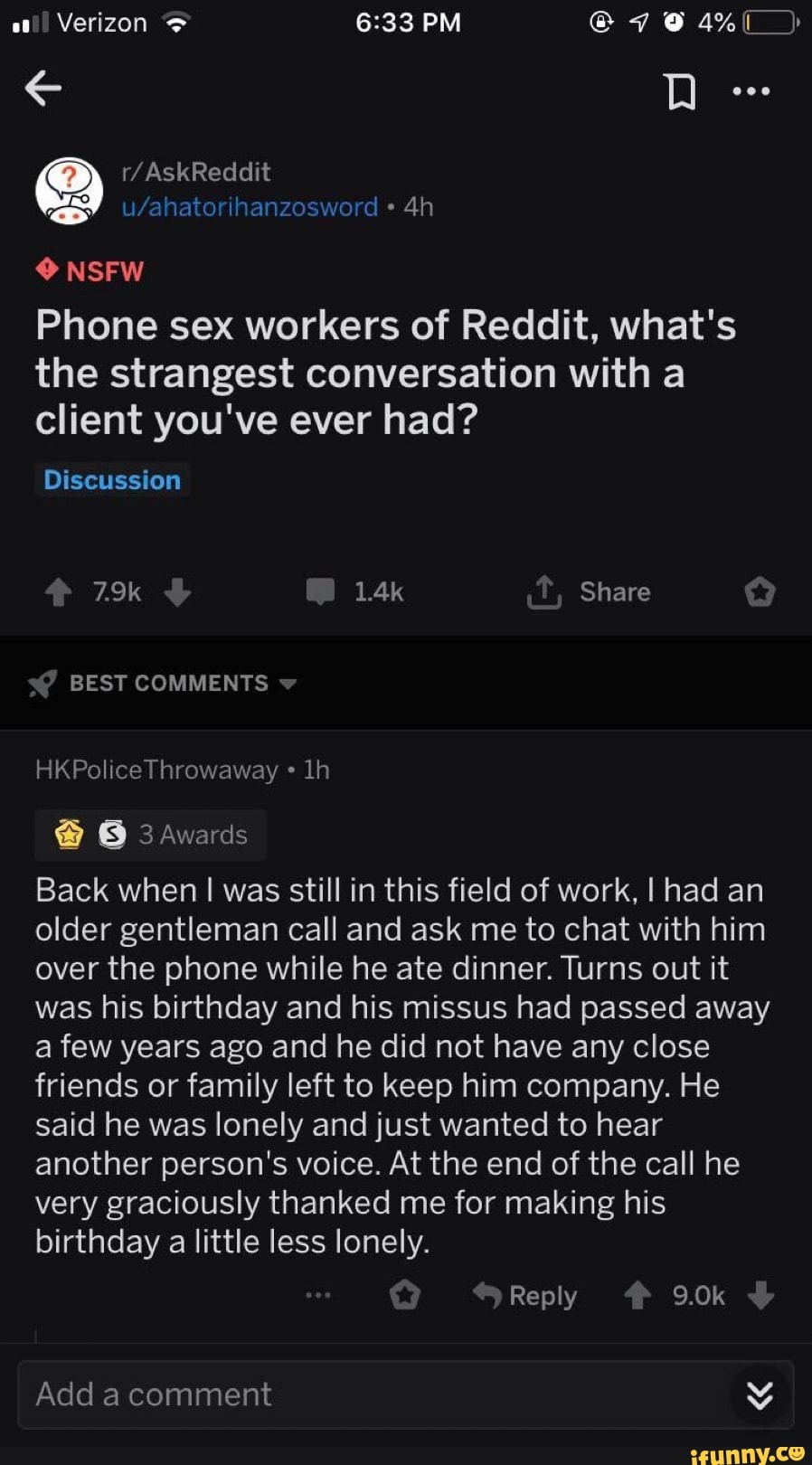Upvote the AskReddit post
The height and width of the screenshot is (1465, 812).
(59, 592)
